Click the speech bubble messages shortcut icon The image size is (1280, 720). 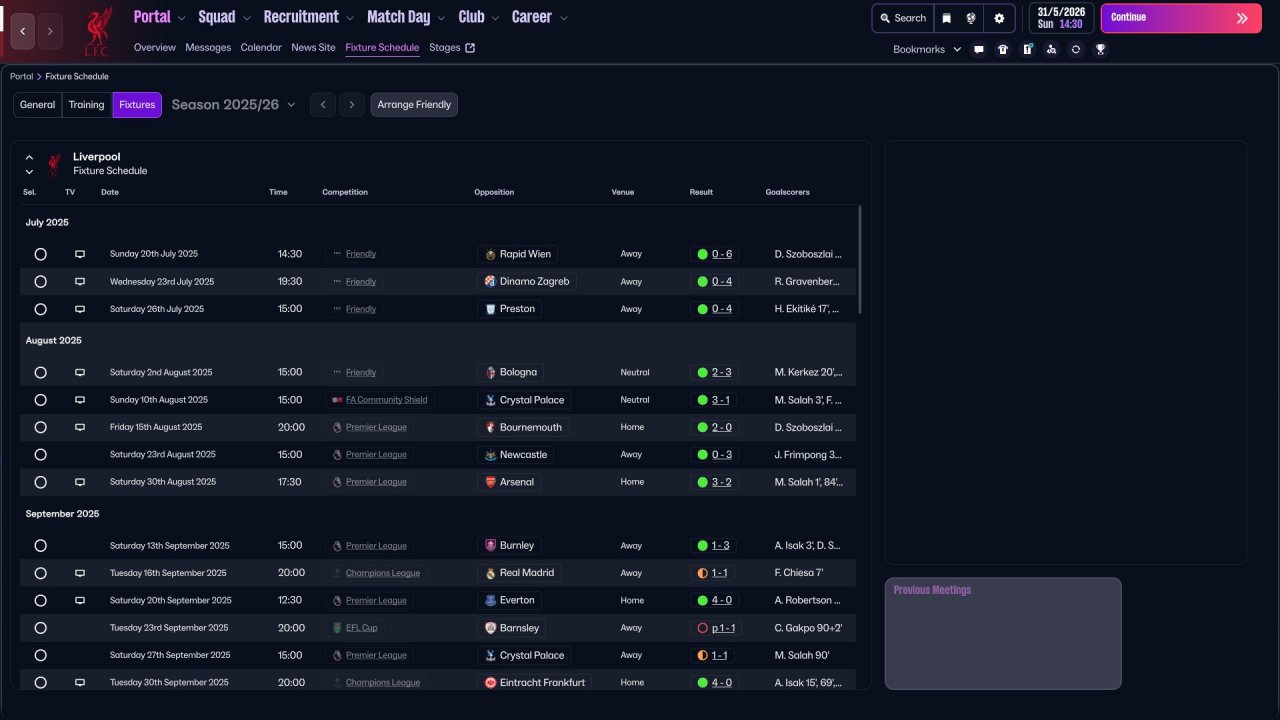[x=979, y=49]
